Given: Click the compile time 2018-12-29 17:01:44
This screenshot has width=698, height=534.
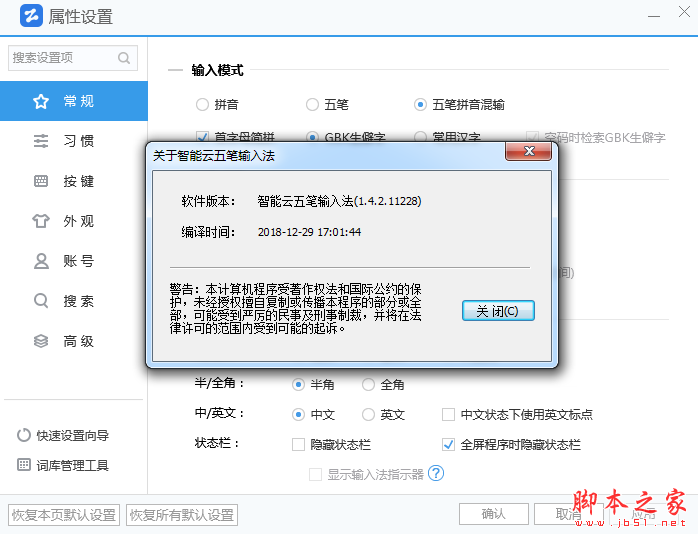Looking at the screenshot, I should tap(309, 232).
